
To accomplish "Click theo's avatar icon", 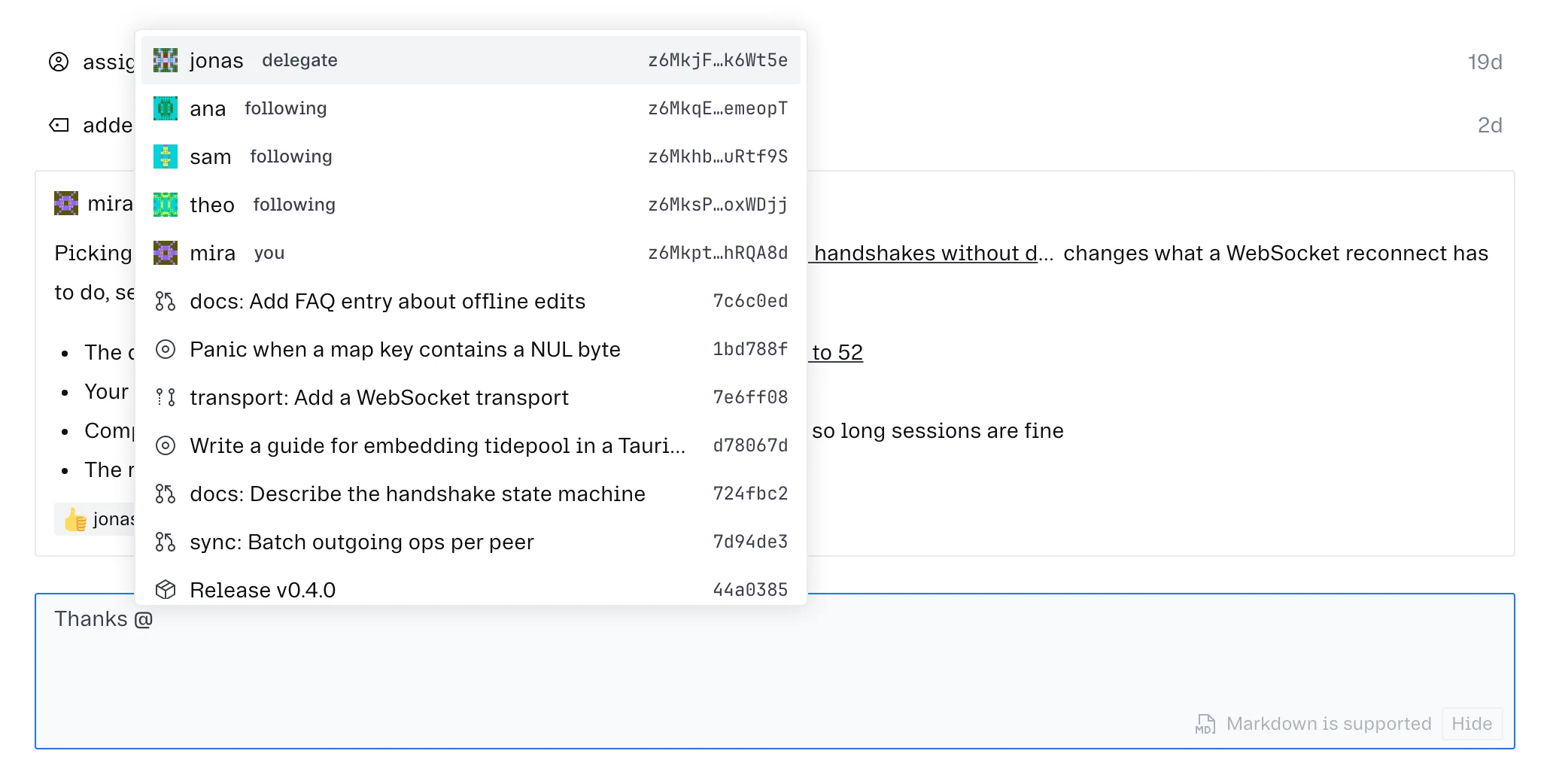I will [166, 205].
